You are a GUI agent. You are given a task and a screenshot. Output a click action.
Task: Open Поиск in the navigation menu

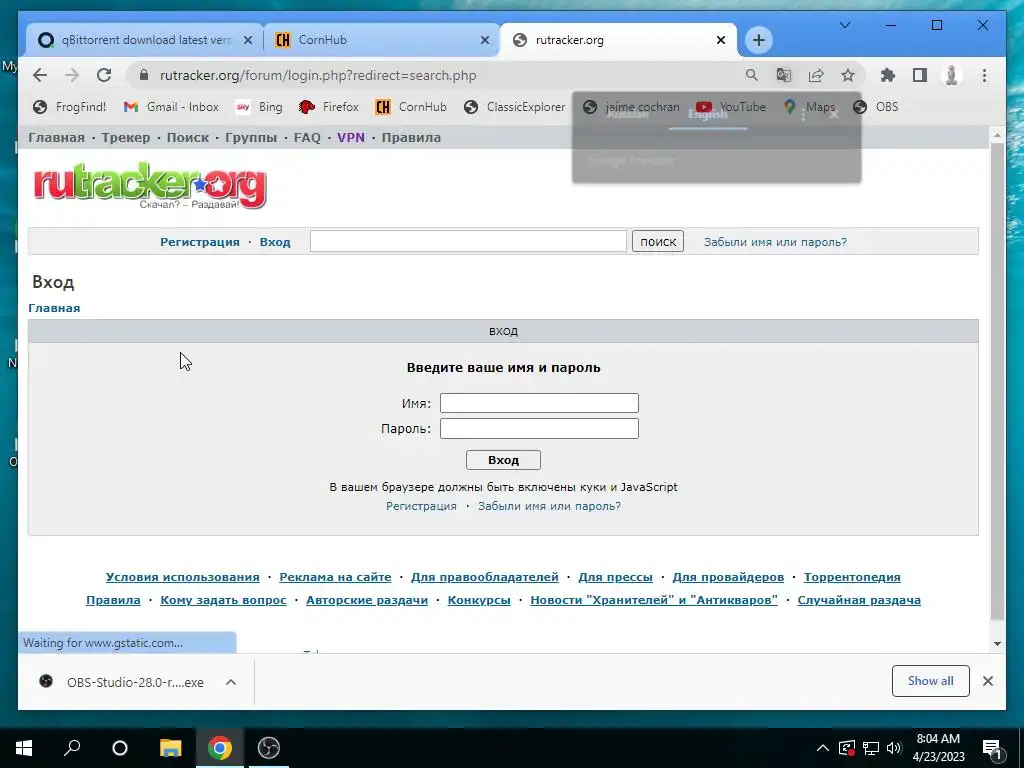click(187, 138)
